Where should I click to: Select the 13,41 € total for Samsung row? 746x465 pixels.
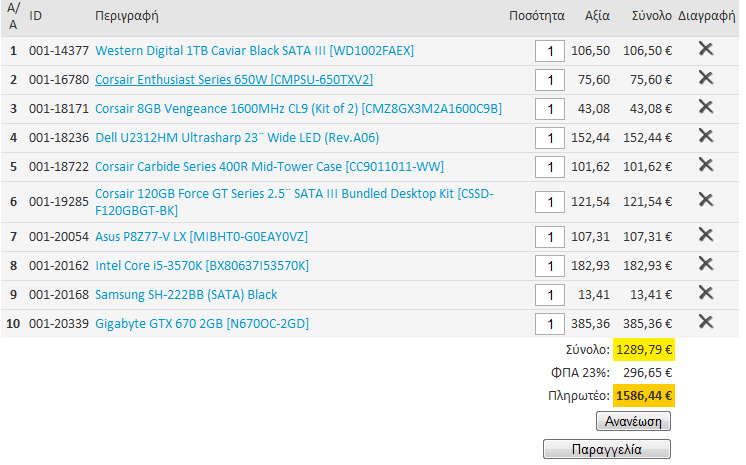coord(651,295)
